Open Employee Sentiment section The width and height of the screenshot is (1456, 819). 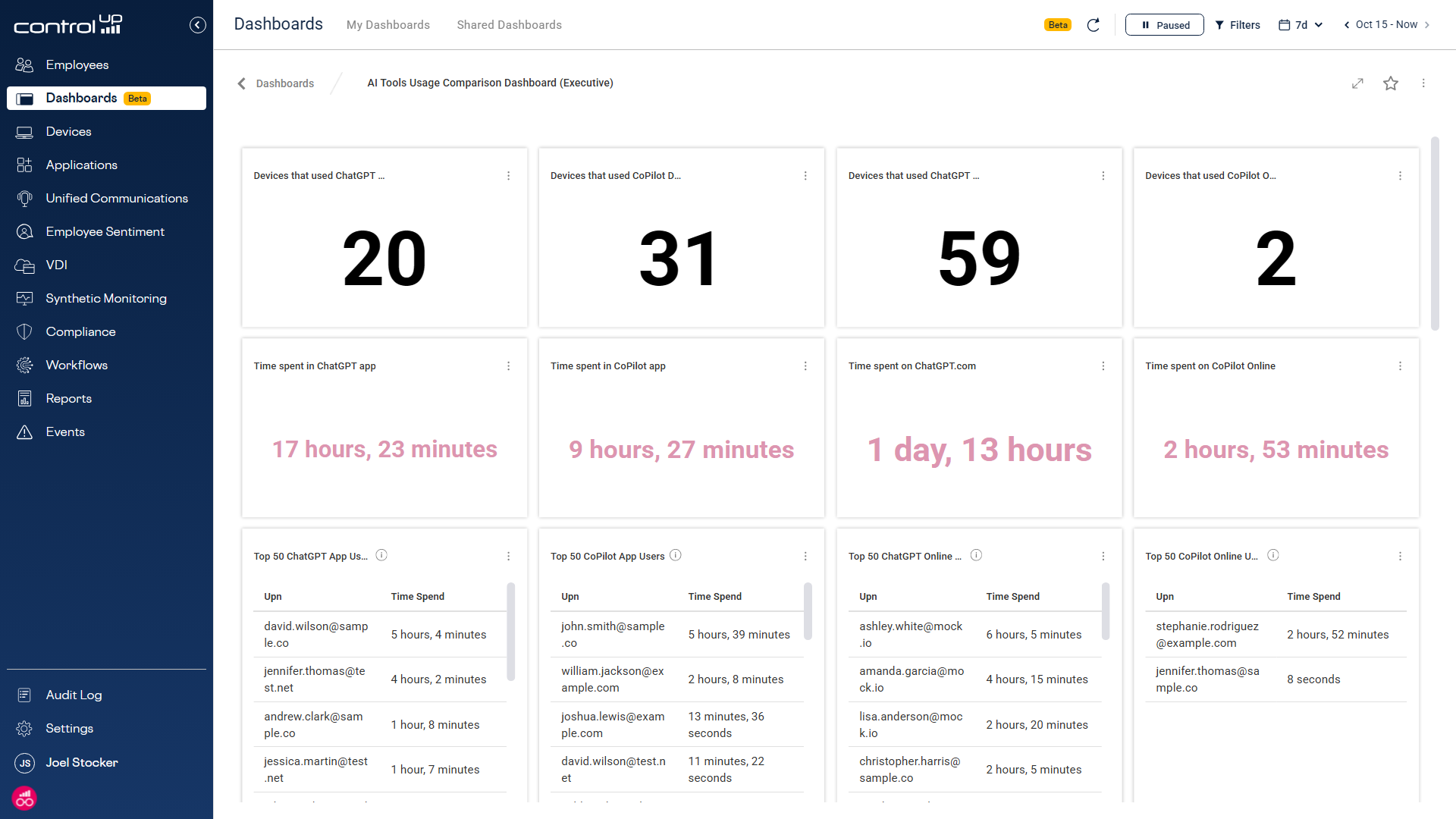click(x=106, y=232)
